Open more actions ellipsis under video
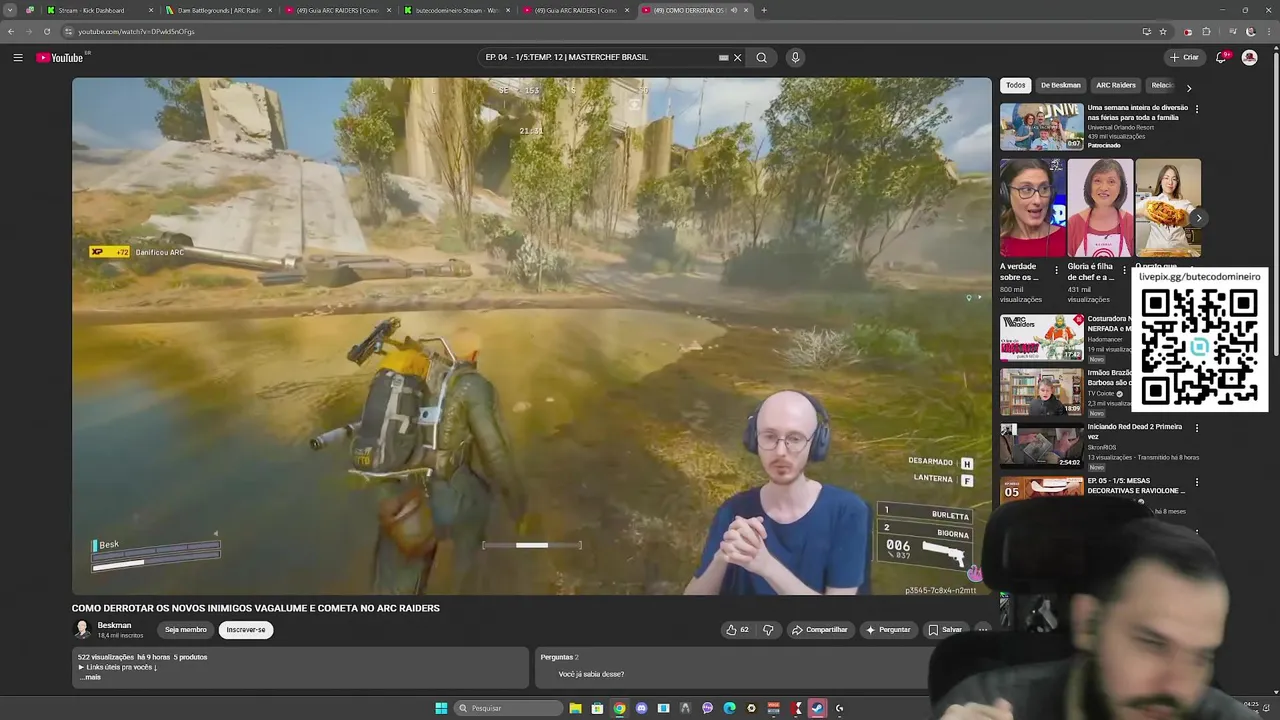 pos(982,630)
